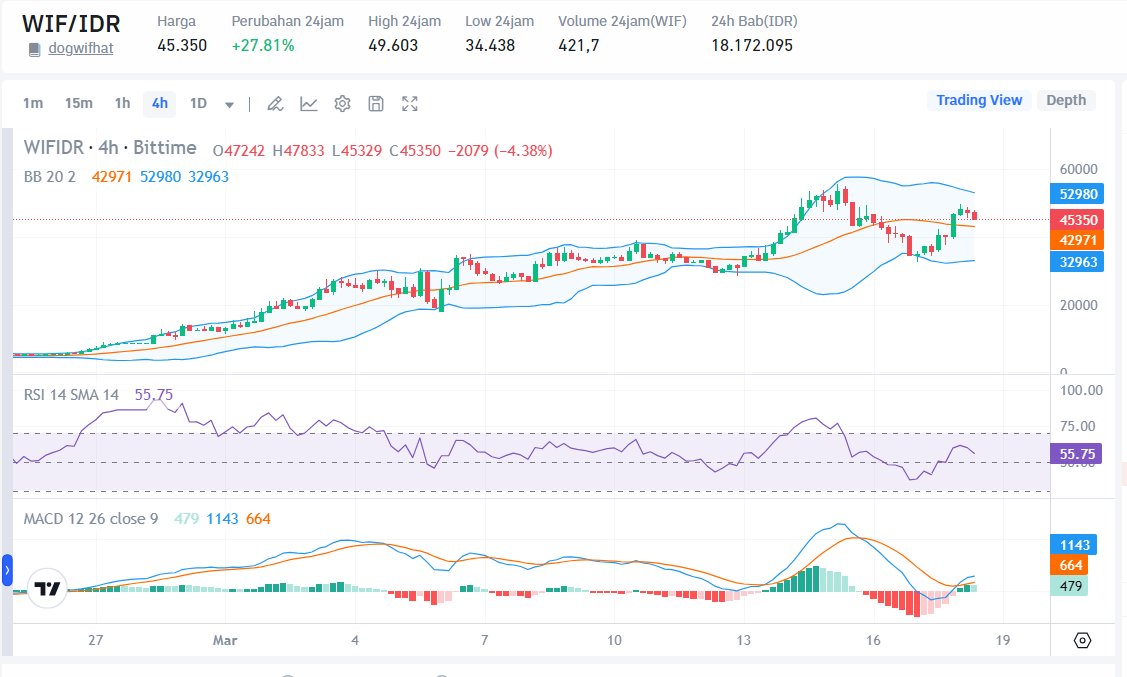Select the 15m timeframe
This screenshot has width=1127, height=677.
[x=78, y=103]
